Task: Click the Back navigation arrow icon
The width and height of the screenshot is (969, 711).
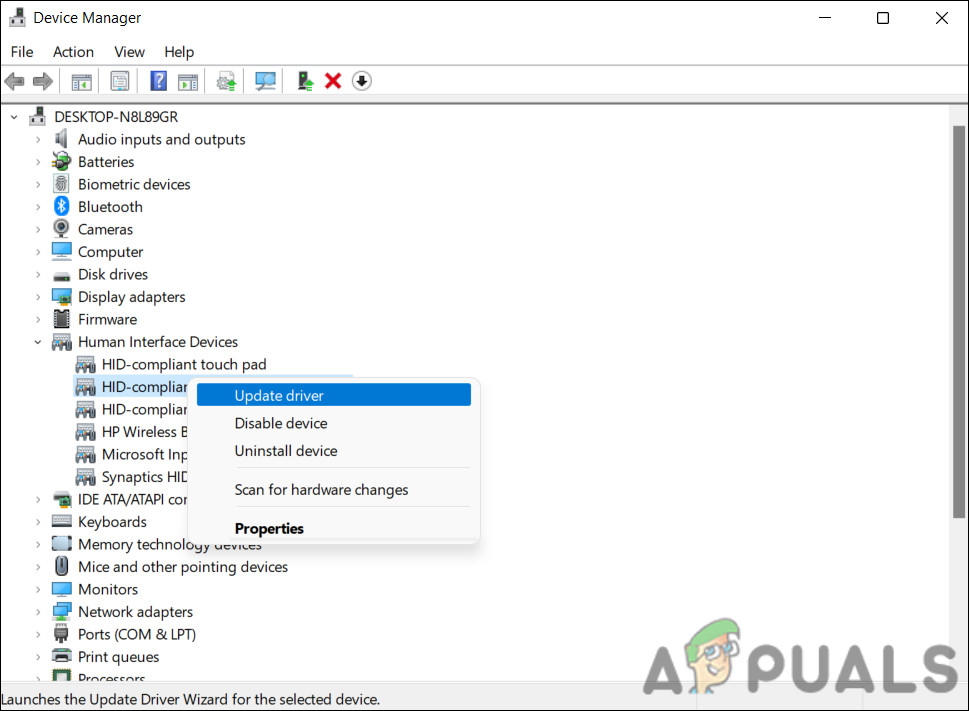Action: click(14, 80)
